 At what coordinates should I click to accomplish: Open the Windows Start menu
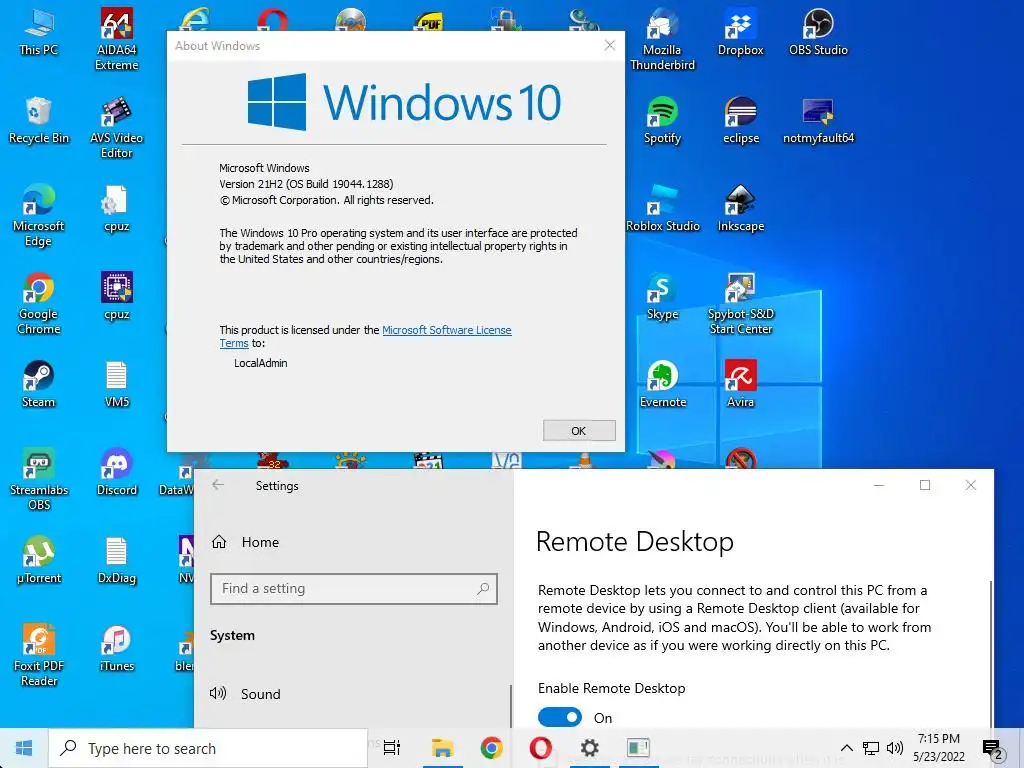(24, 748)
